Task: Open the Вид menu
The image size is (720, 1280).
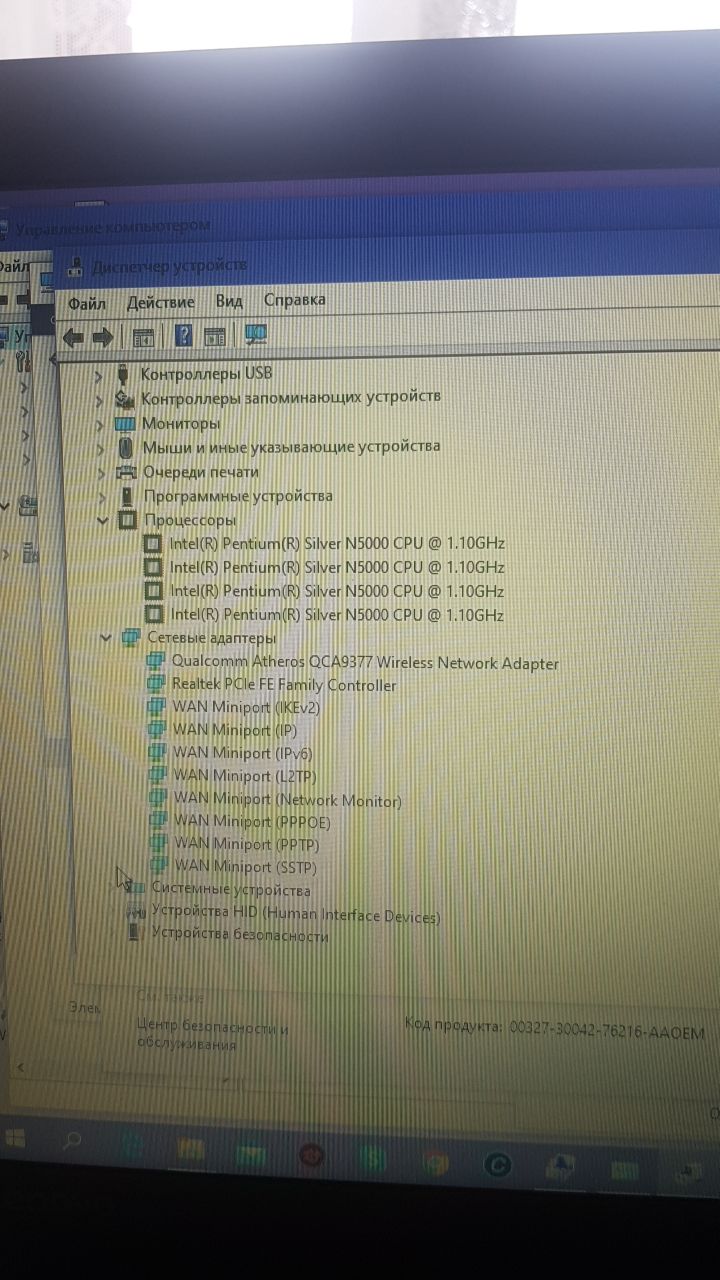Action: pyautogui.click(x=229, y=300)
